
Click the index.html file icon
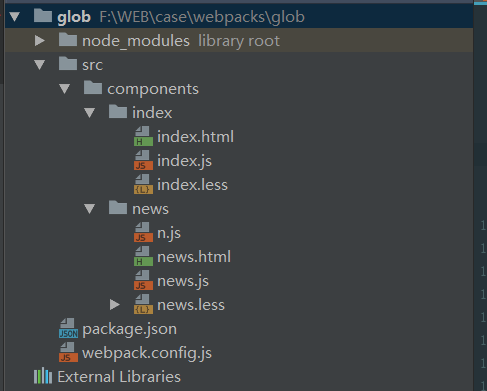click(143, 137)
